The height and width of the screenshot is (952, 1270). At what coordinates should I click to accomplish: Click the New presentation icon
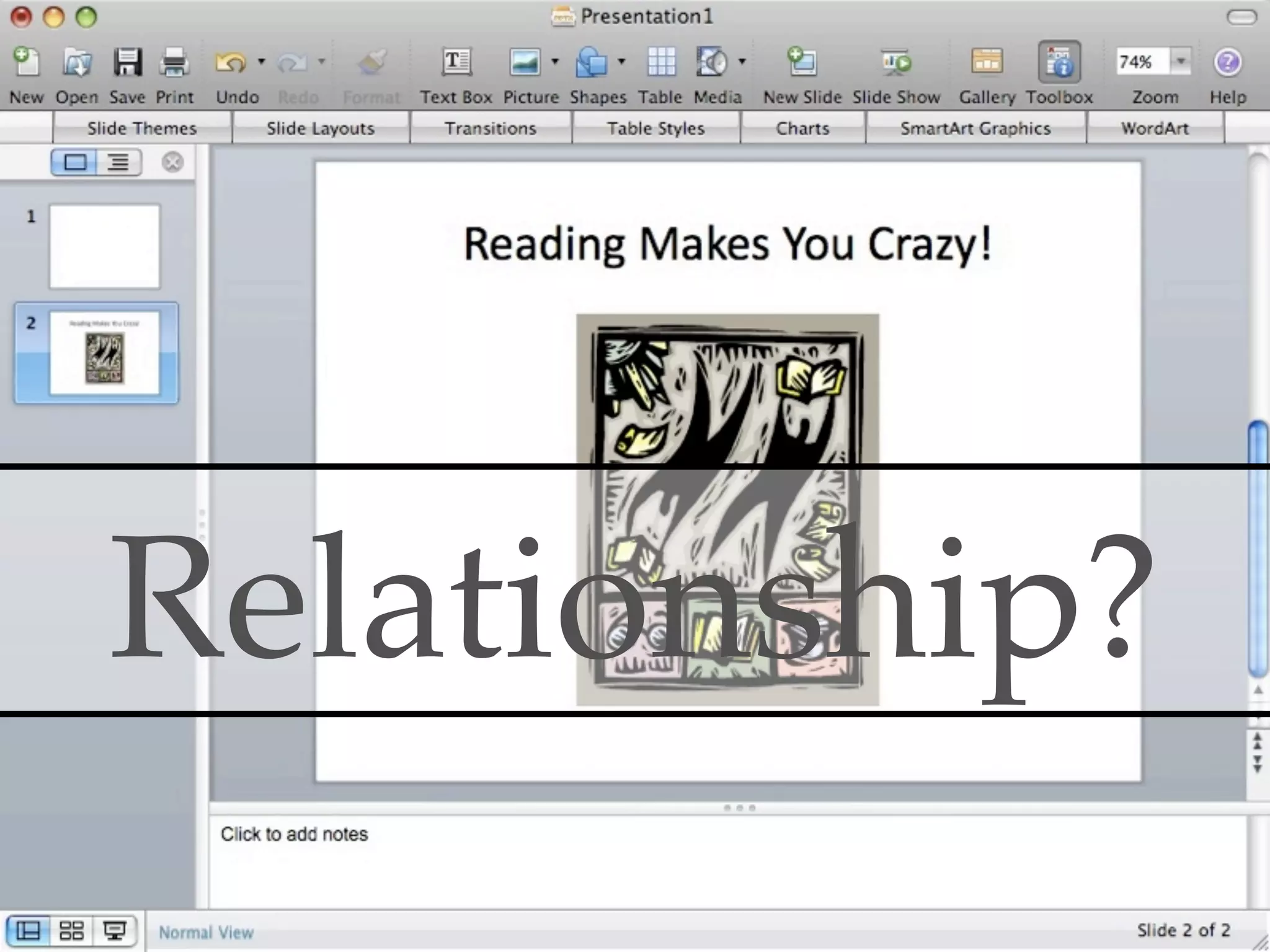26,63
